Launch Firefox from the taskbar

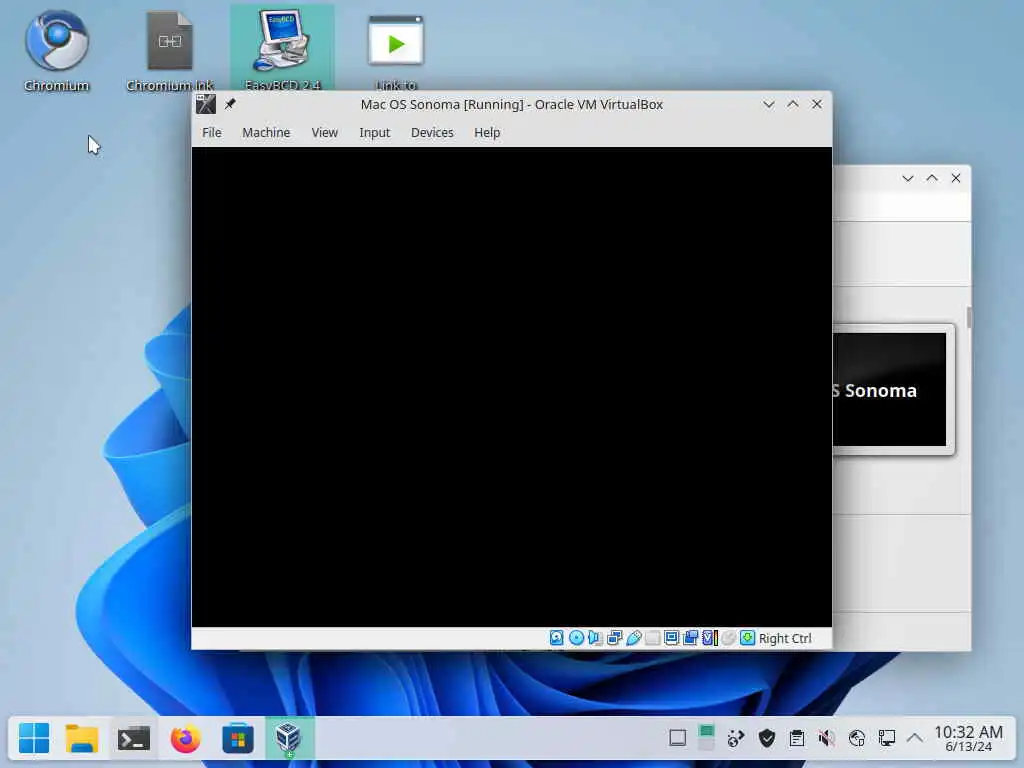pos(185,739)
